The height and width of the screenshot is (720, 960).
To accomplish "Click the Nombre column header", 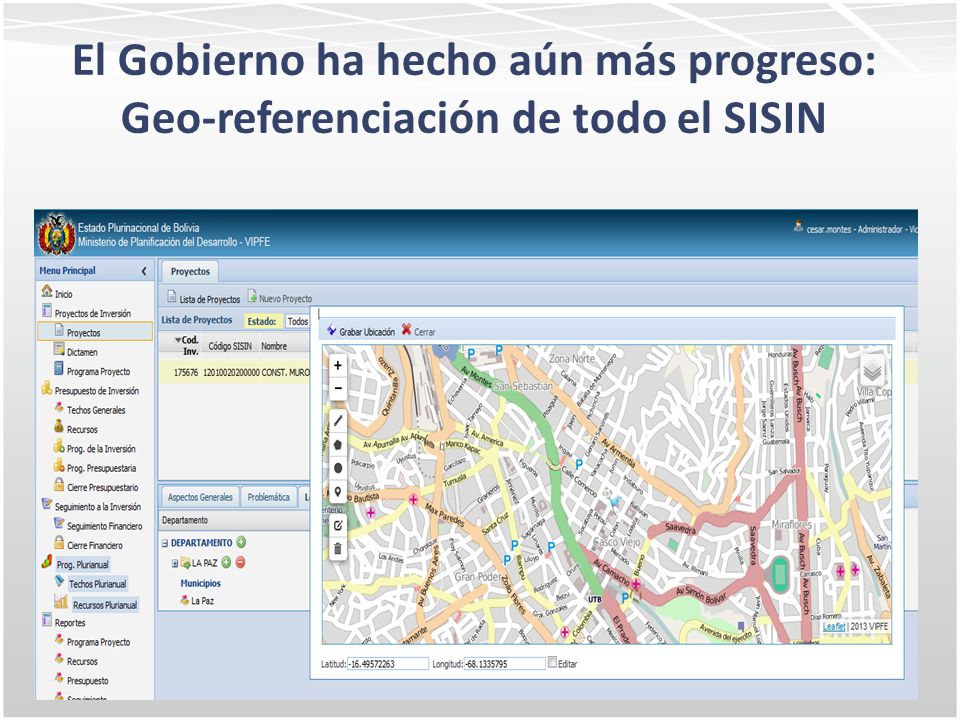I will tap(274, 346).
